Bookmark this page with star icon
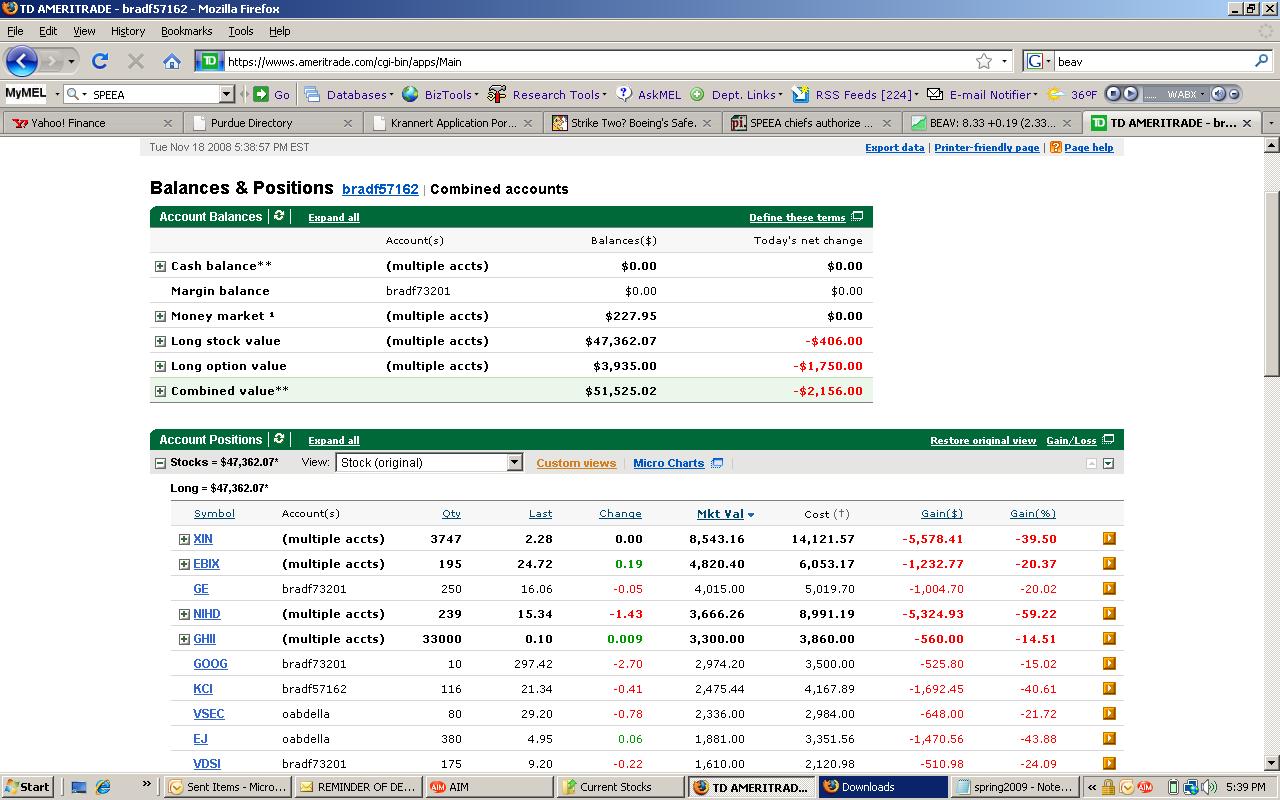 pos(984,61)
